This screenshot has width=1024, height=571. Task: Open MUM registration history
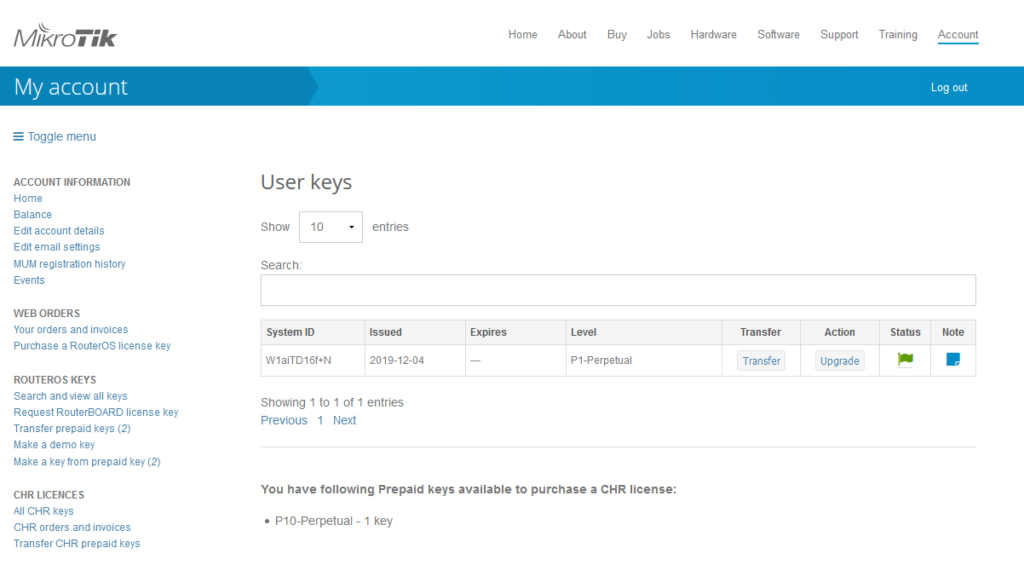click(x=69, y=264)
